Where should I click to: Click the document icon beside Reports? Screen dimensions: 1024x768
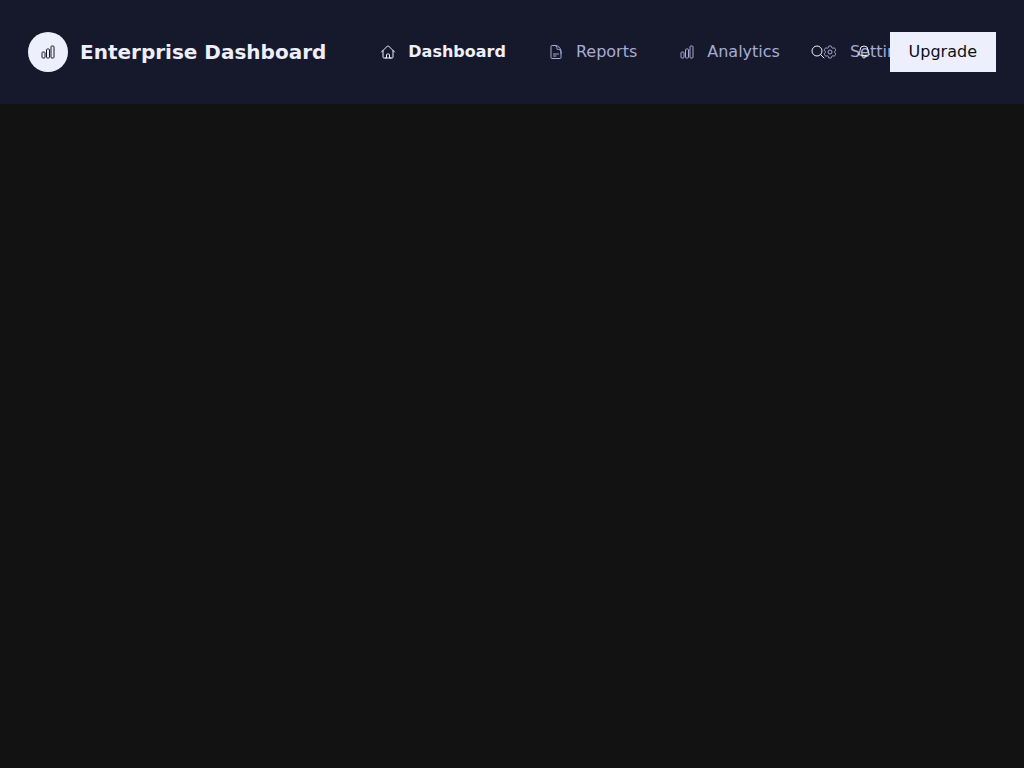[x=556, y=52]
